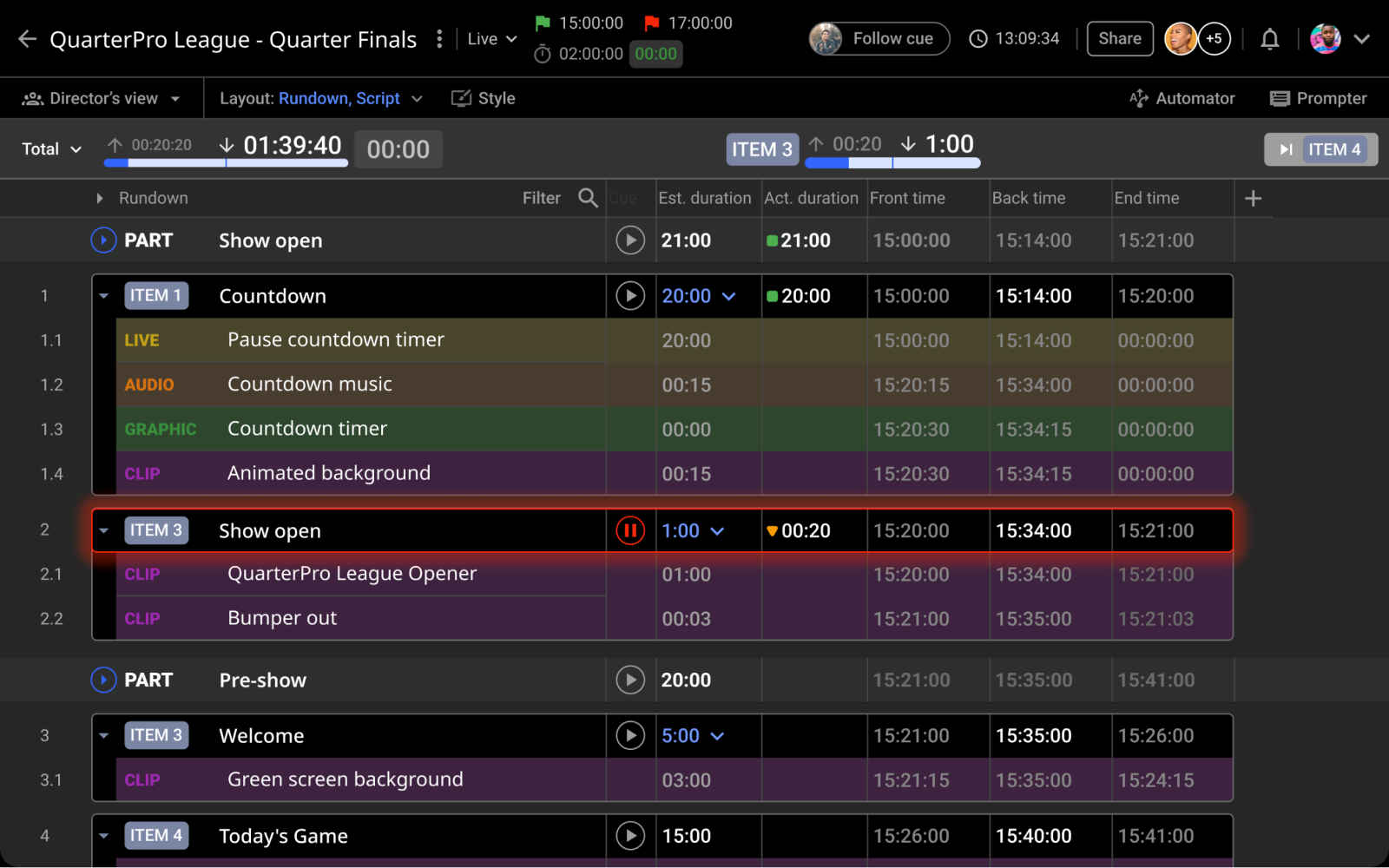
Task: Play the Countdown item cue
Action: click(x=630, y=296)
